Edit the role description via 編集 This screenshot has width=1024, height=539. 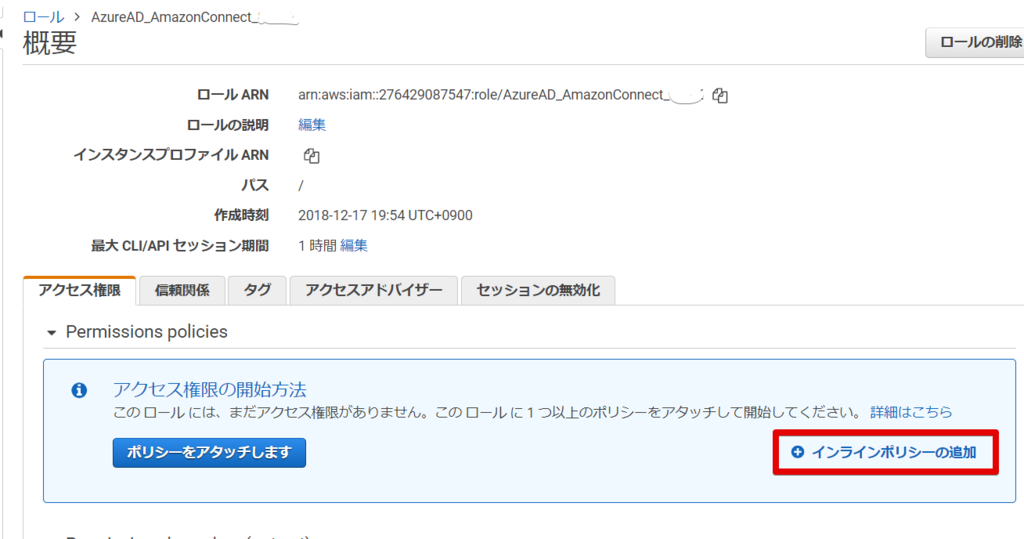pos(312,125)
